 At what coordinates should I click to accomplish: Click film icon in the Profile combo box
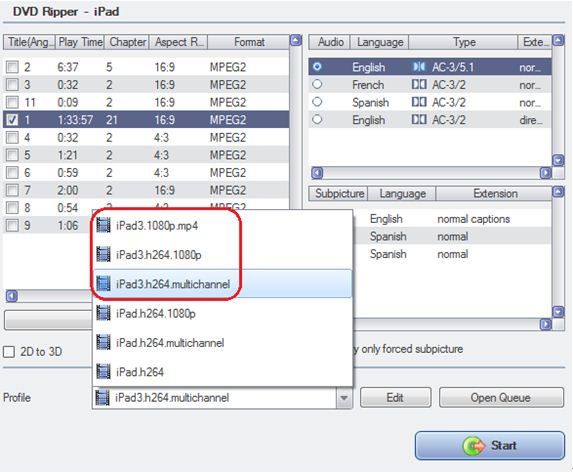102,398
